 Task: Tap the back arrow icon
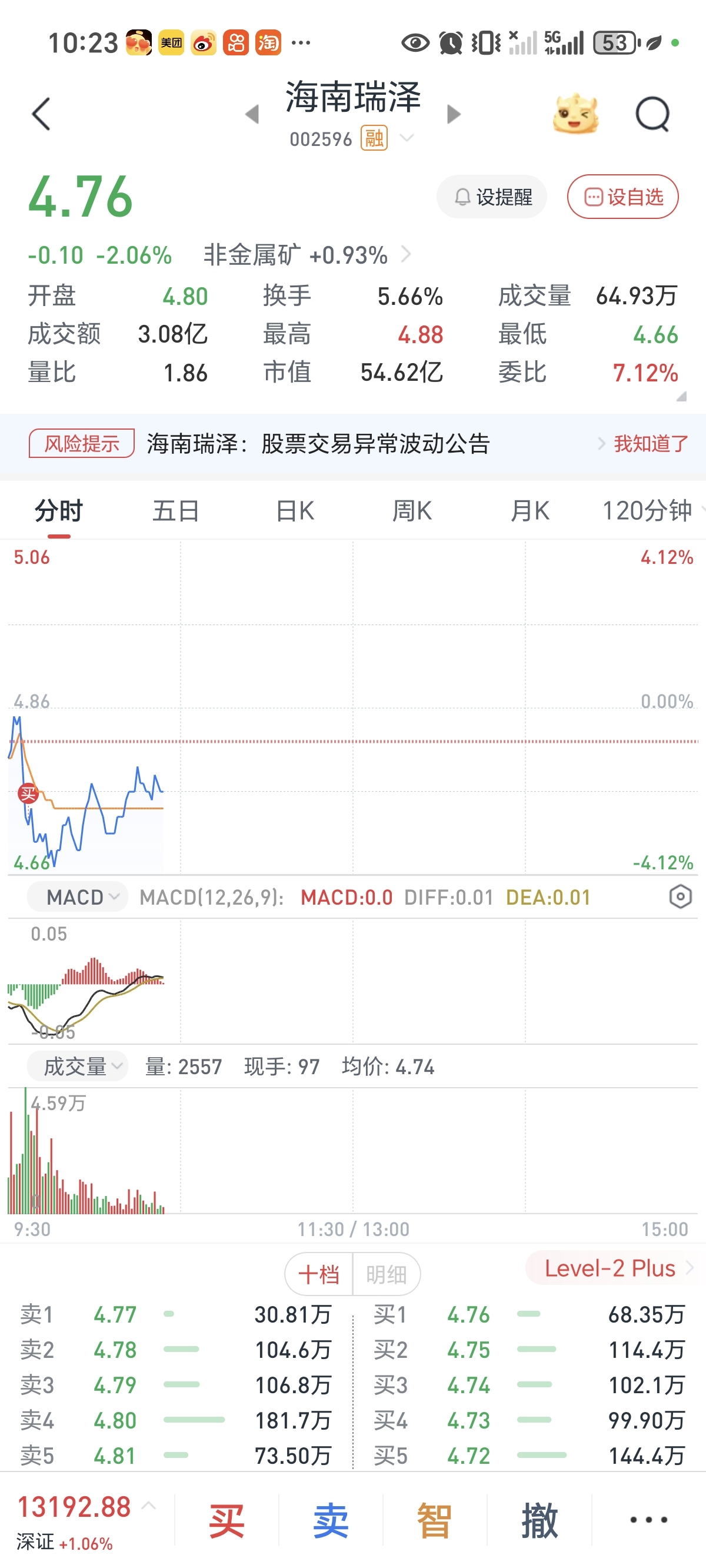(41, 114)
